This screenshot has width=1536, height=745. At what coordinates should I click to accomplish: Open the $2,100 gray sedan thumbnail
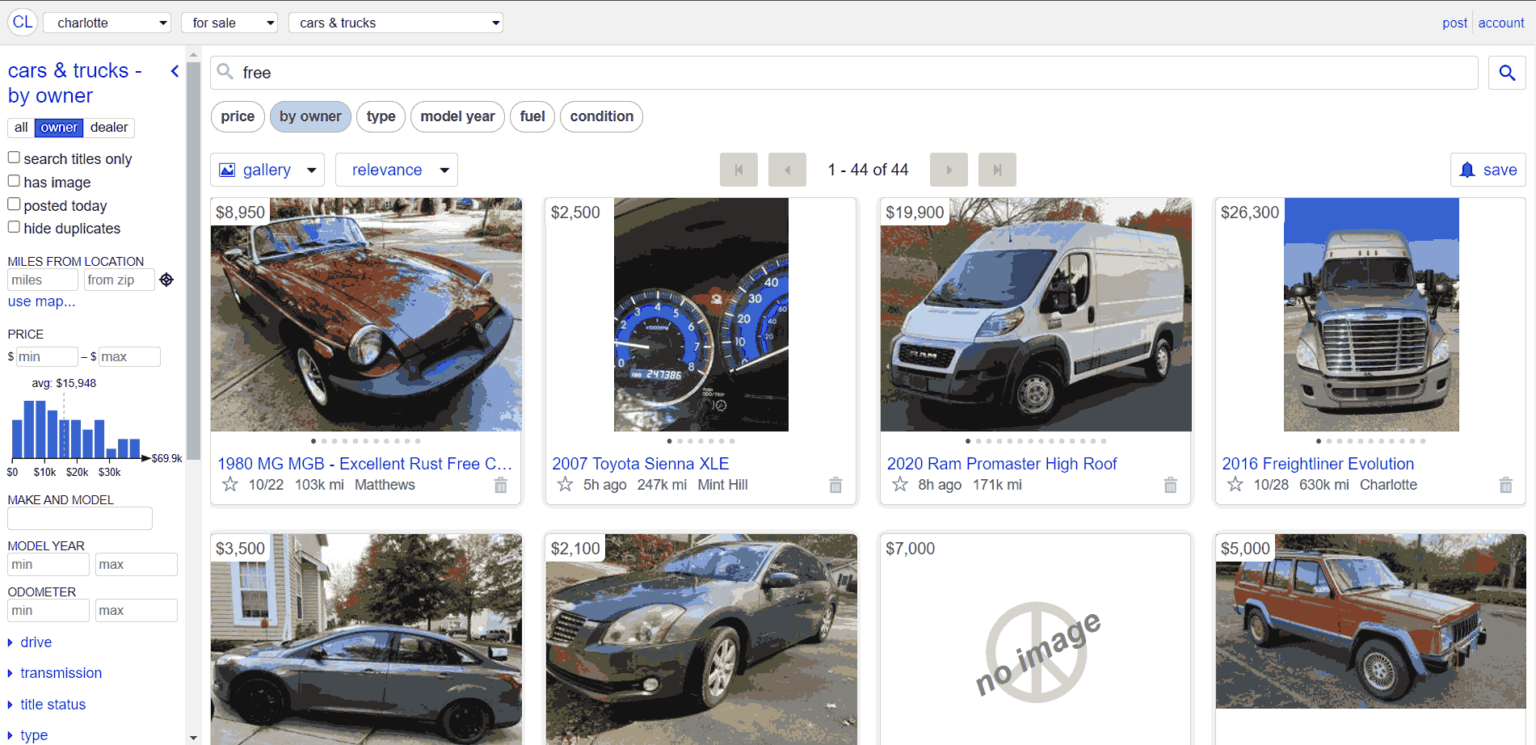pyautogui.click(x=701, y=639)
